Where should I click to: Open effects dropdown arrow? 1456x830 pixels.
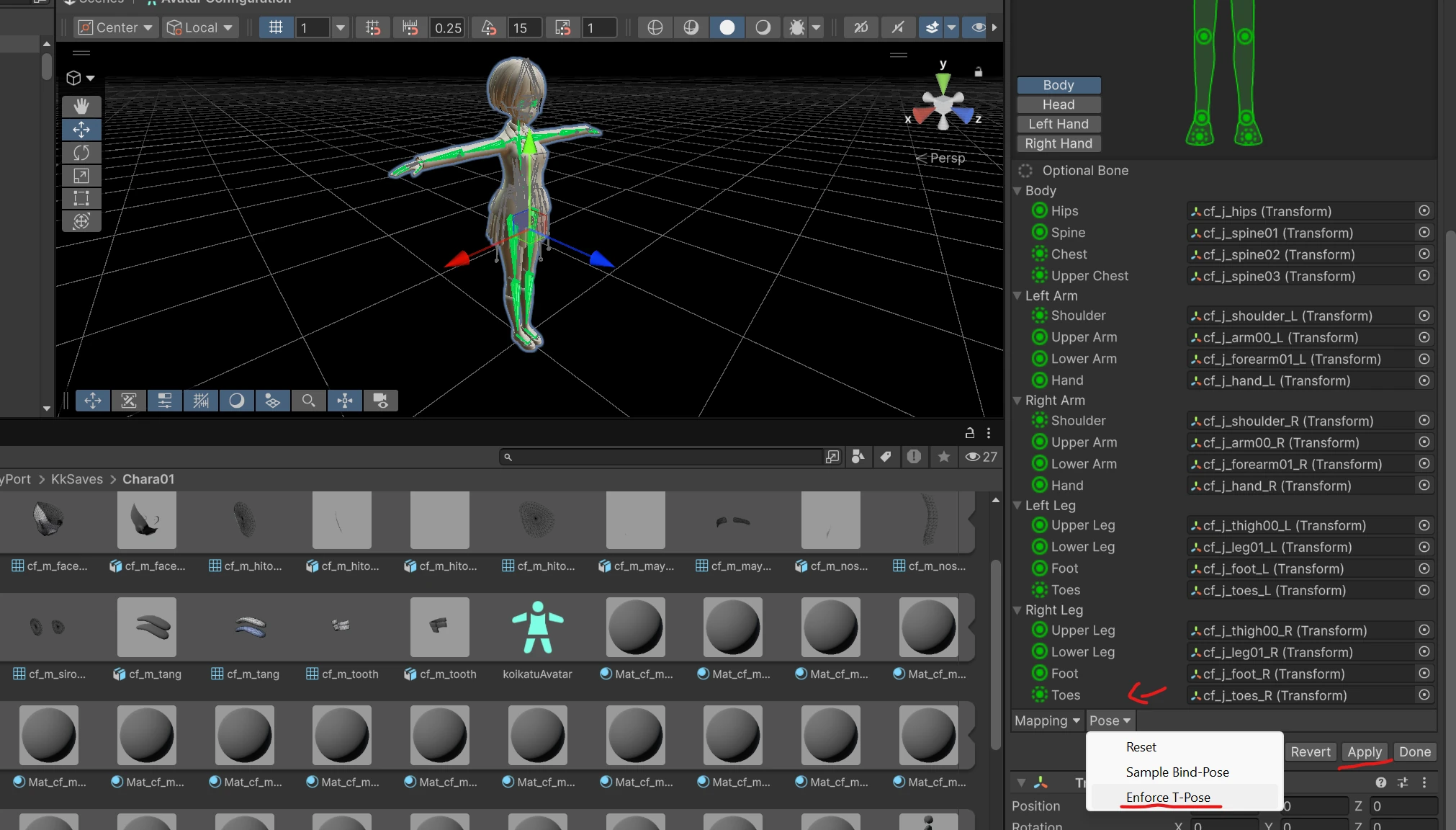(951, 27)
